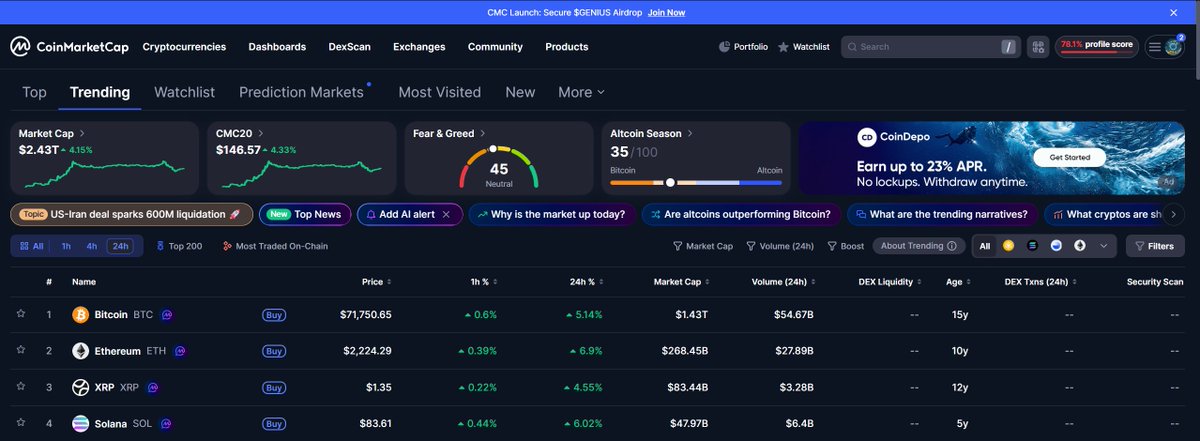Open the Portfolio pie-chart link
This screenshot has height=441, width=1200.
743,47
